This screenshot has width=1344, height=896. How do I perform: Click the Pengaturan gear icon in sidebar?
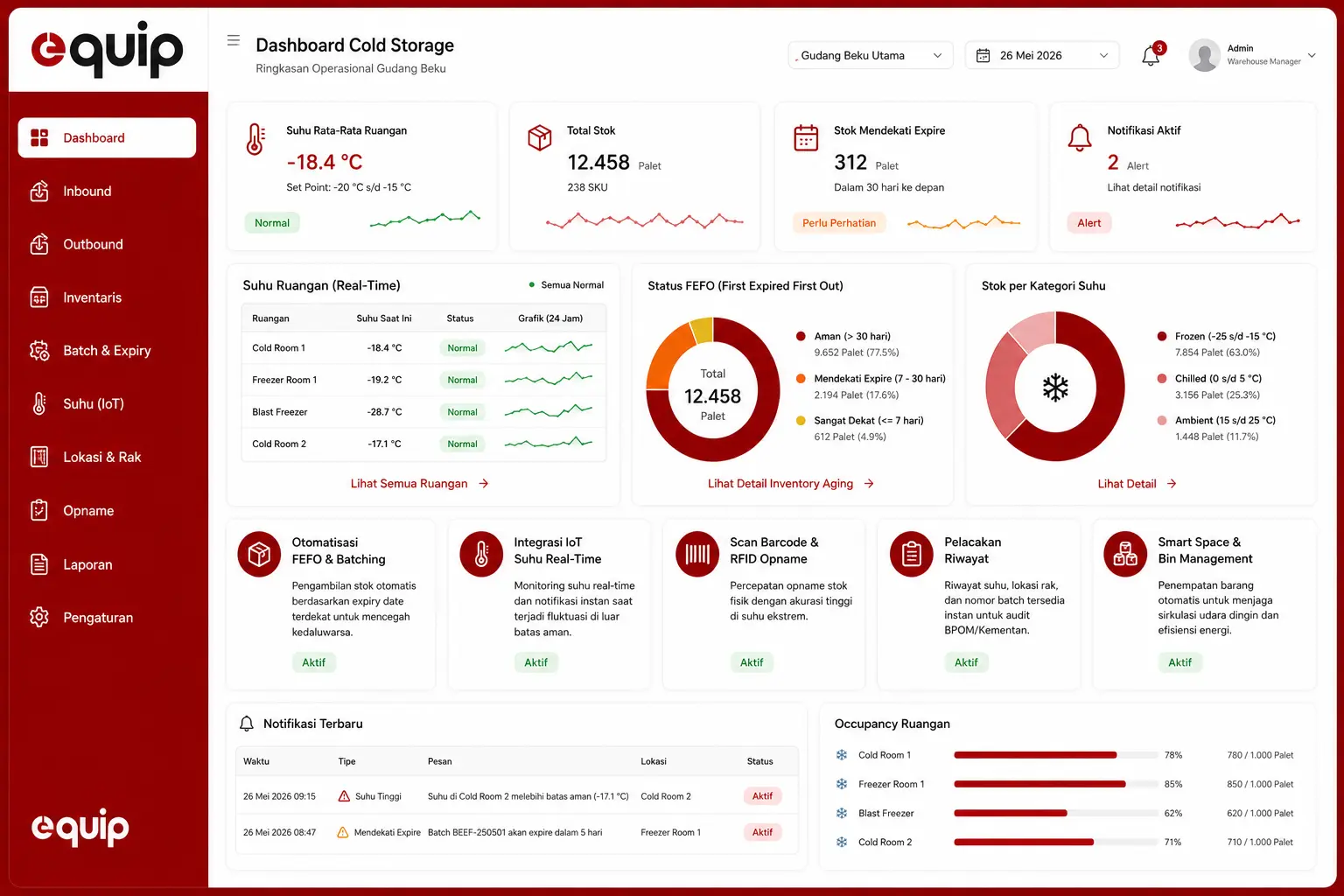[x=39, y=617]
